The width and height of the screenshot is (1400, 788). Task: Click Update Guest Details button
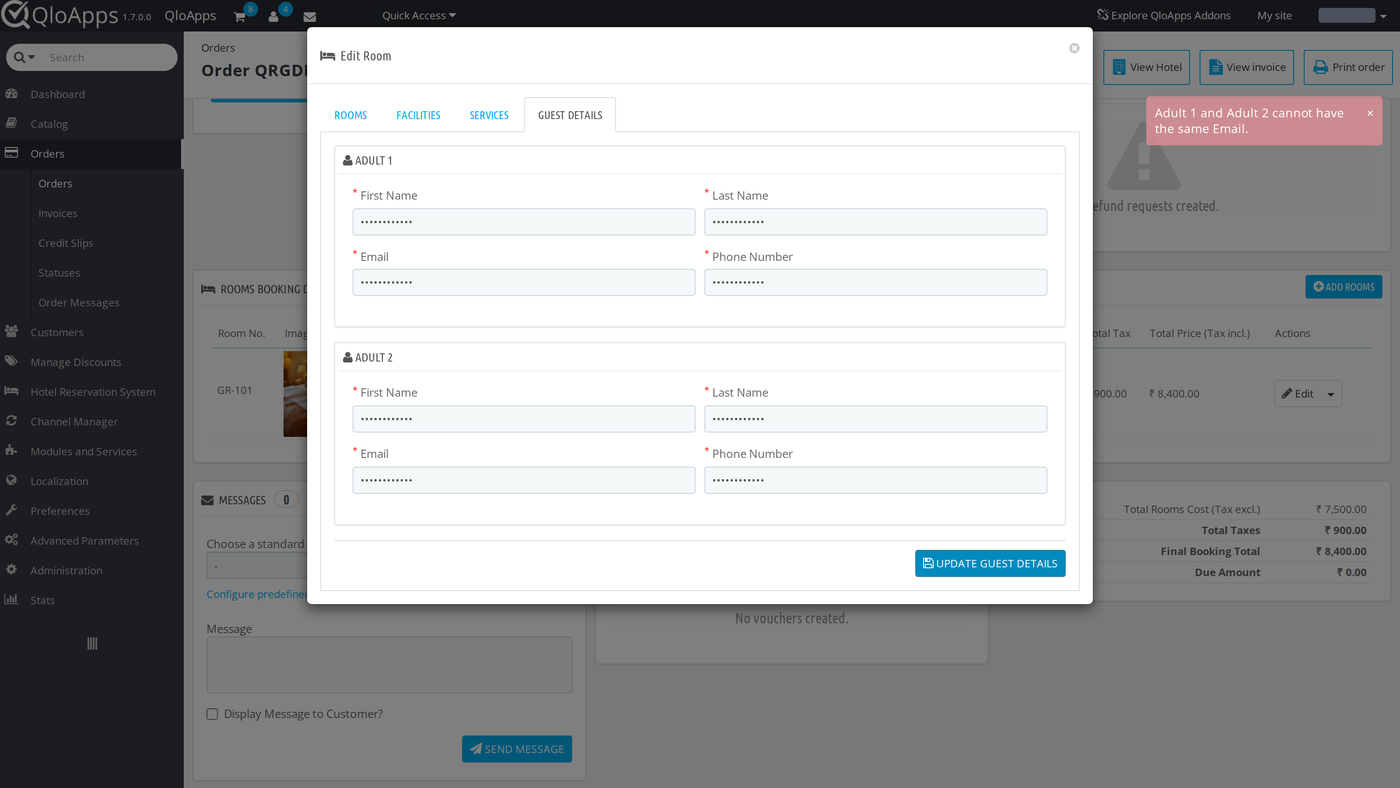990,563
